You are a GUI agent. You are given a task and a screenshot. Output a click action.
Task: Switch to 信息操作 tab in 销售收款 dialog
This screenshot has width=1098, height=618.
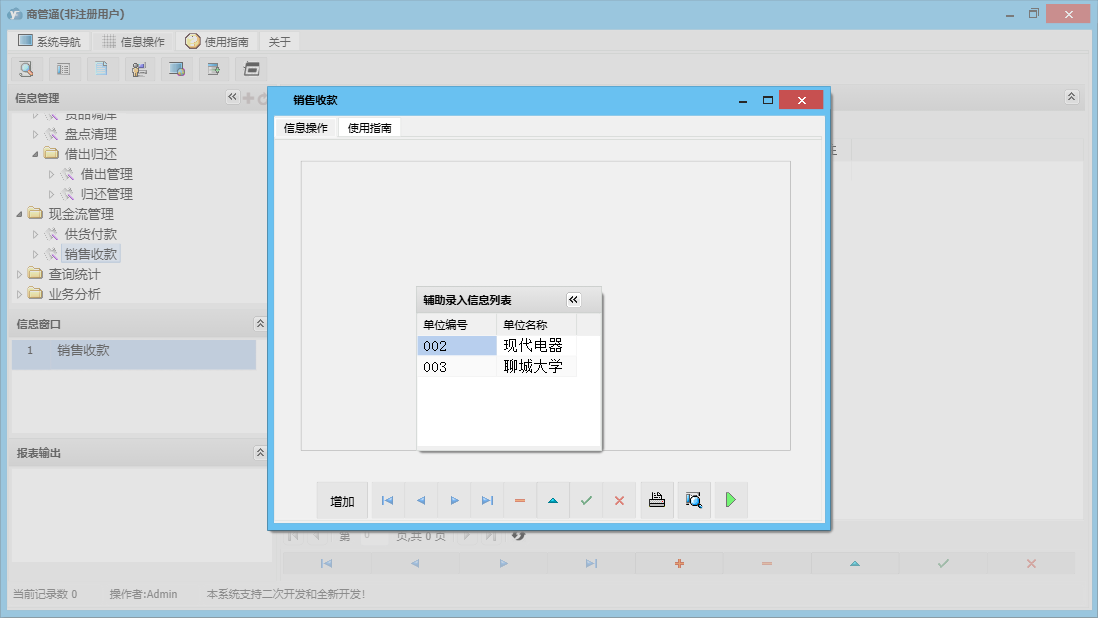click(305, 127)
